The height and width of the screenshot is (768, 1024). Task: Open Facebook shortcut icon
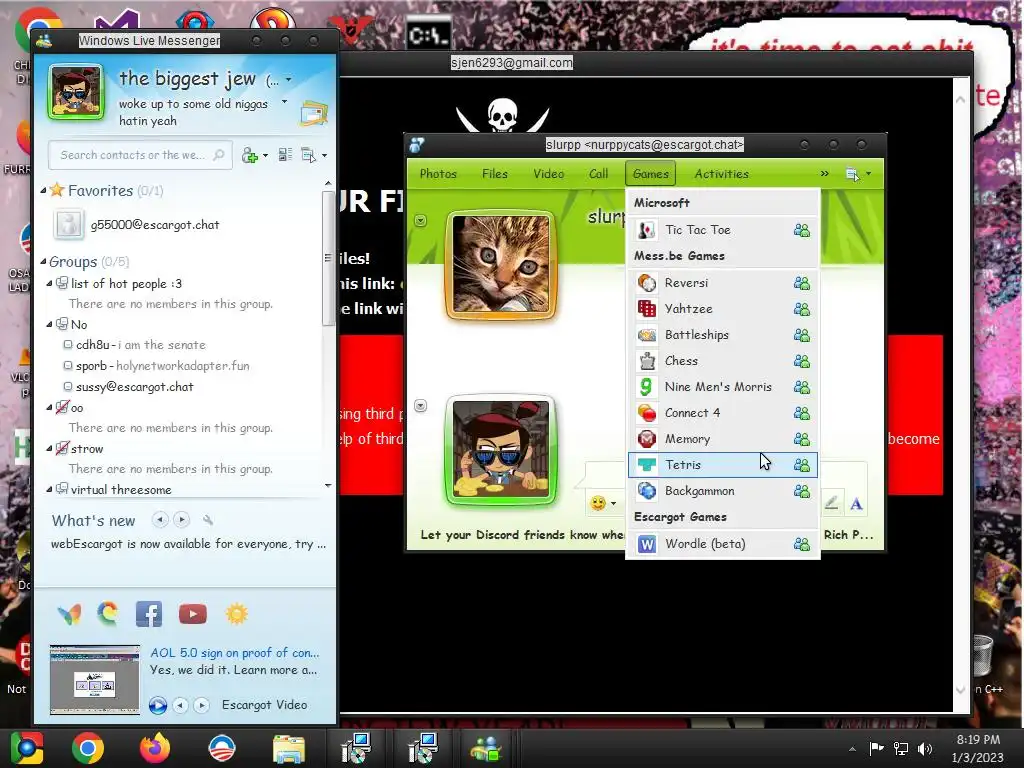(149, 614)
